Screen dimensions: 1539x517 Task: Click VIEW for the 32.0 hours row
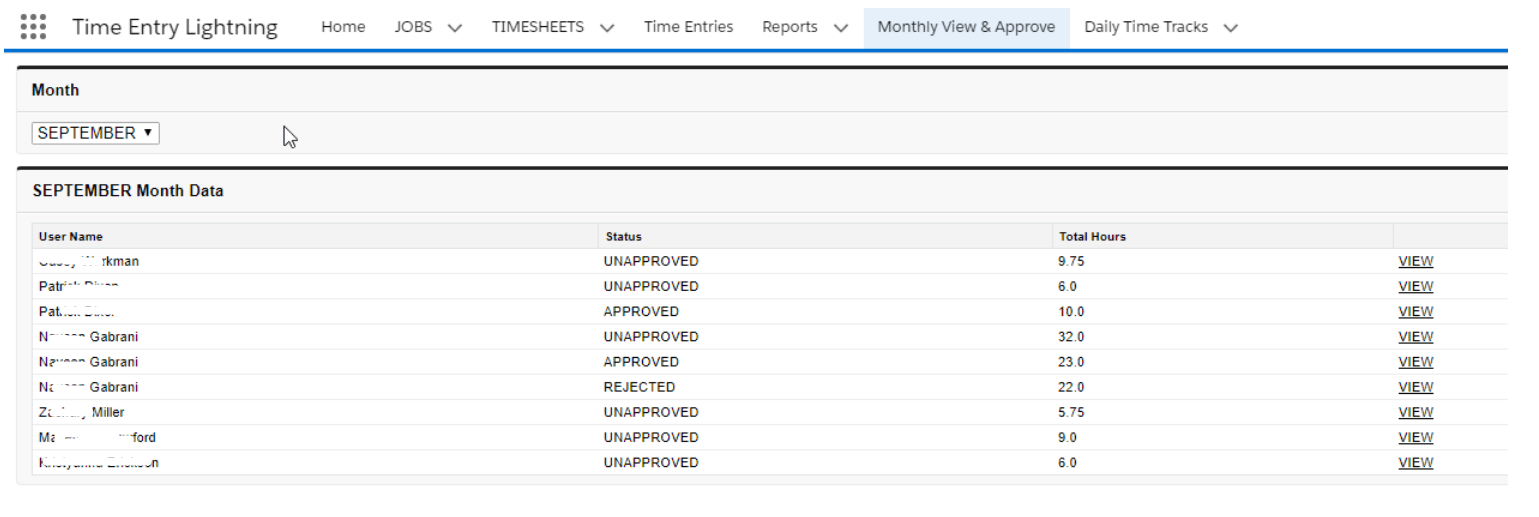(x=1415, y=337)
